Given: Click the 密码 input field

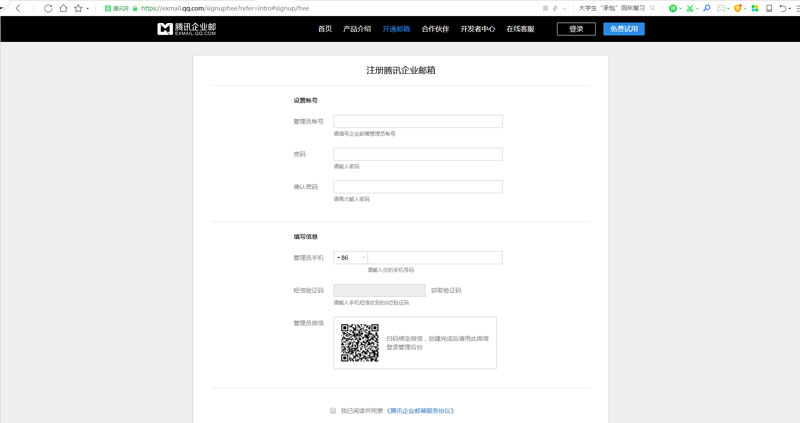Looking at the screenshot, I should (x=418, y=154).
